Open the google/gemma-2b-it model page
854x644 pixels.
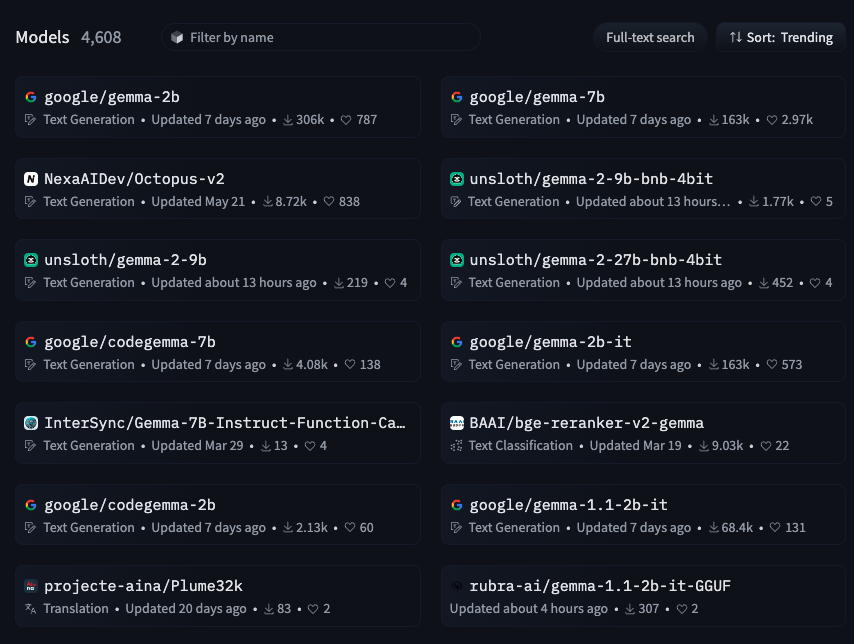[x=550, y=342]
